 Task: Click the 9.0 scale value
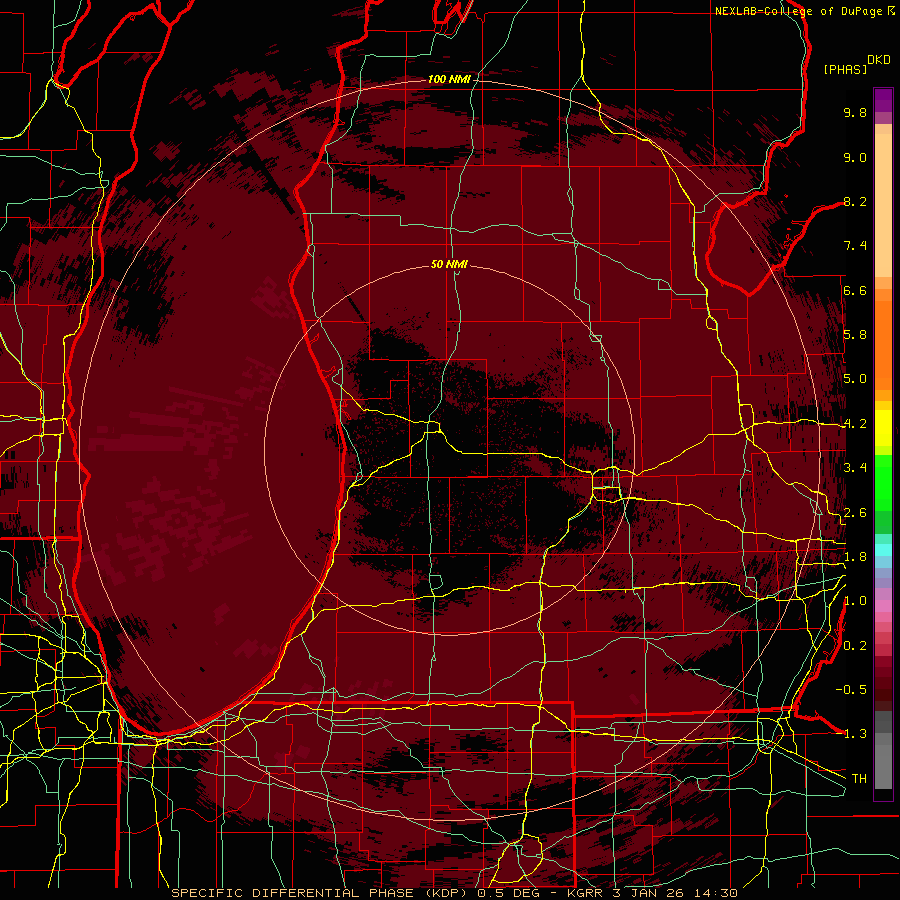pyautogui.click(x=855, y=157)
